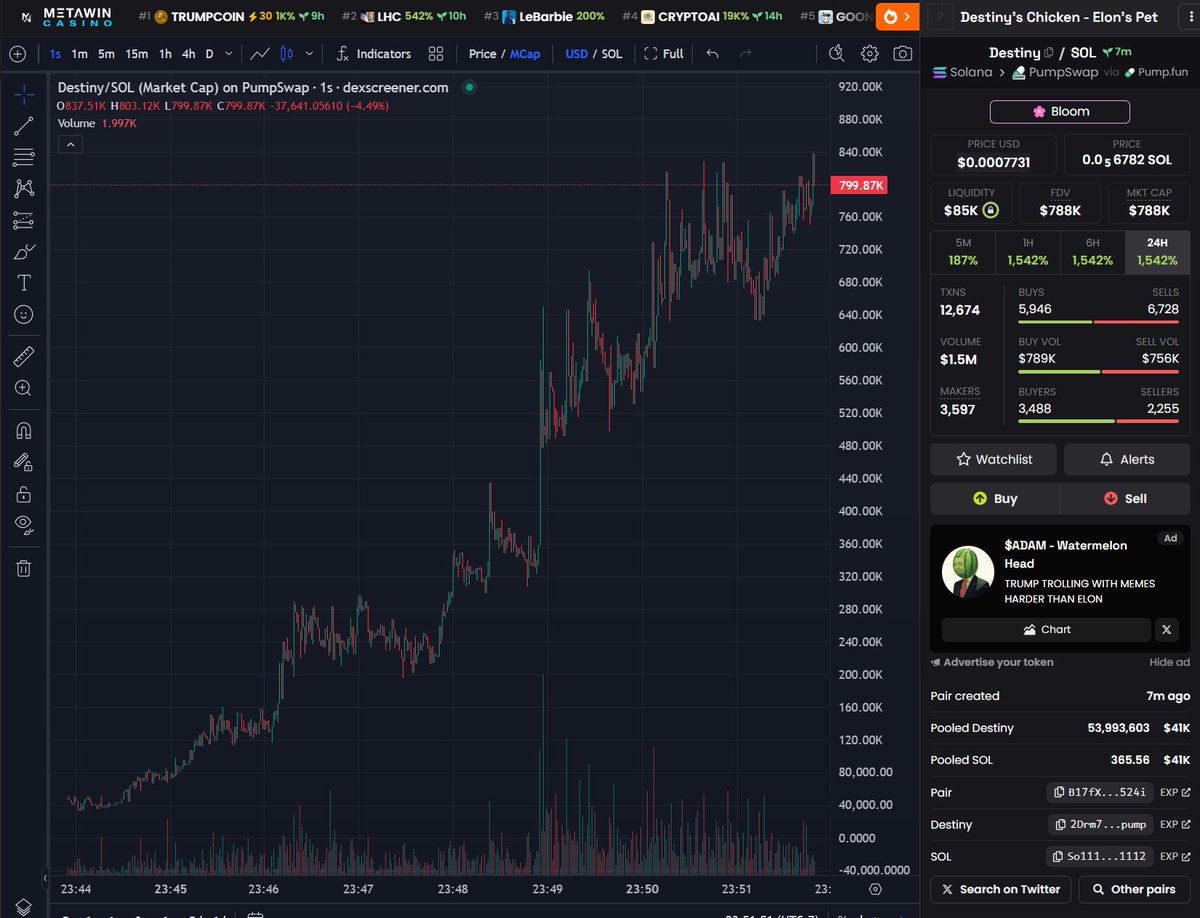Select the D daily timeframe
The height and width of the screenshot is (918, 1200).
coord(209,54)
